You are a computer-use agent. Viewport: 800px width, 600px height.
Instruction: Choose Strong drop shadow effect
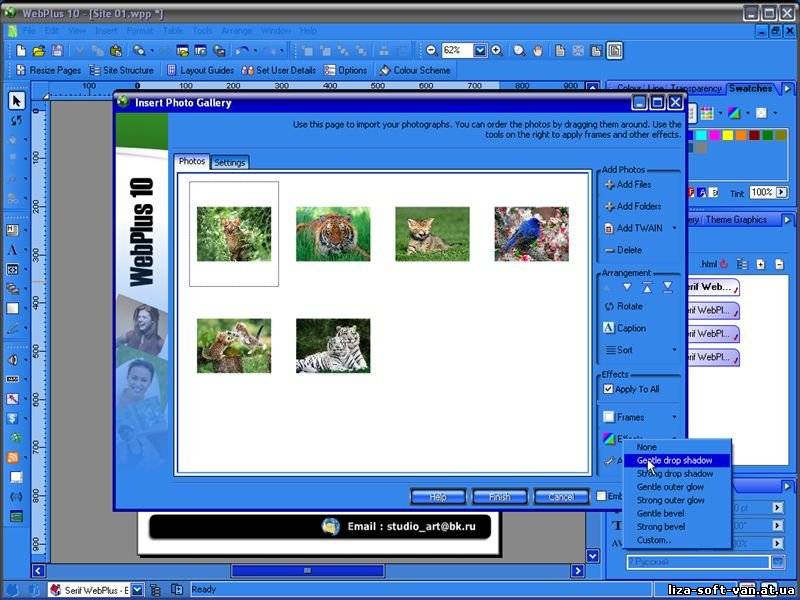point(678,473)
